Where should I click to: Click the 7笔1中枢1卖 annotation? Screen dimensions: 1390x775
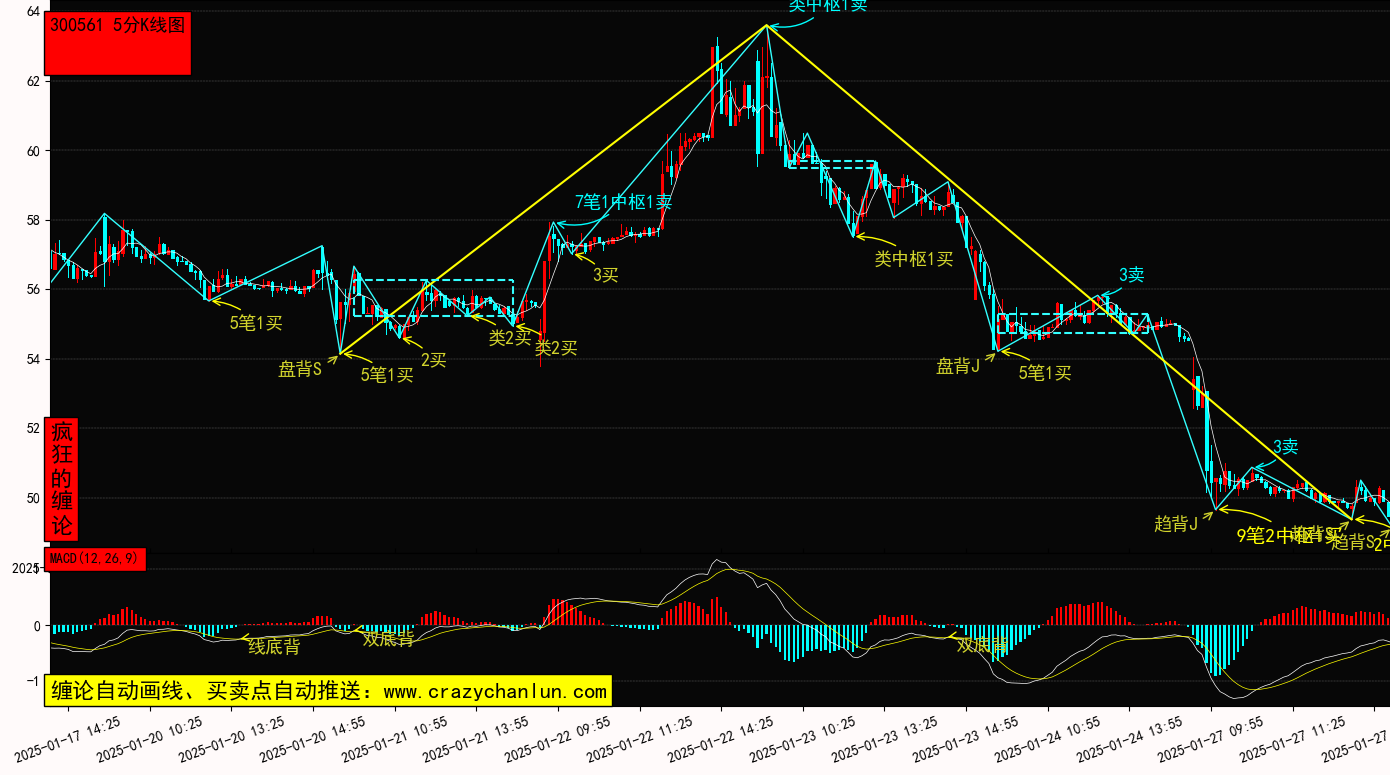point(623,202)
